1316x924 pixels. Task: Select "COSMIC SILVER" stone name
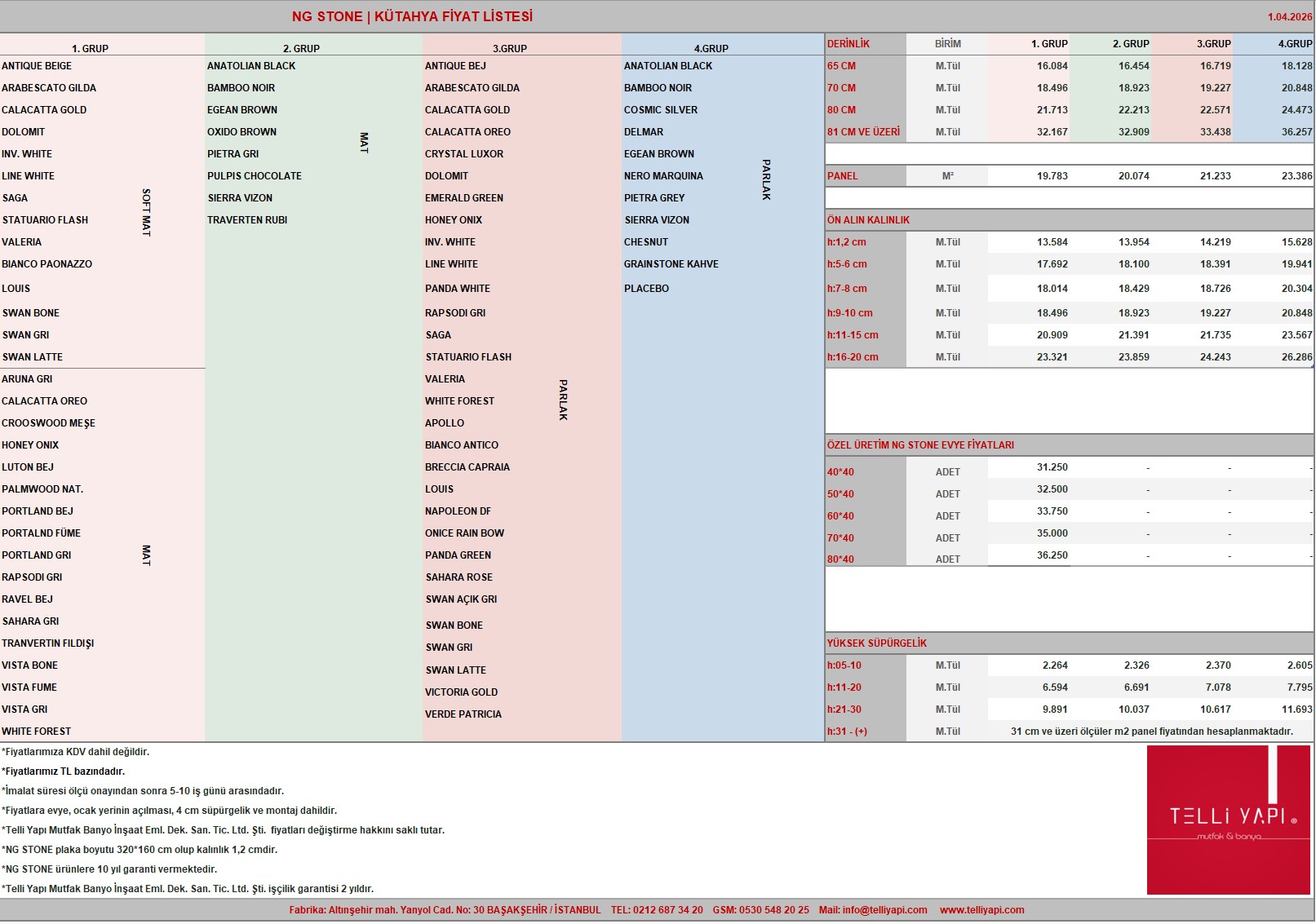661,110
